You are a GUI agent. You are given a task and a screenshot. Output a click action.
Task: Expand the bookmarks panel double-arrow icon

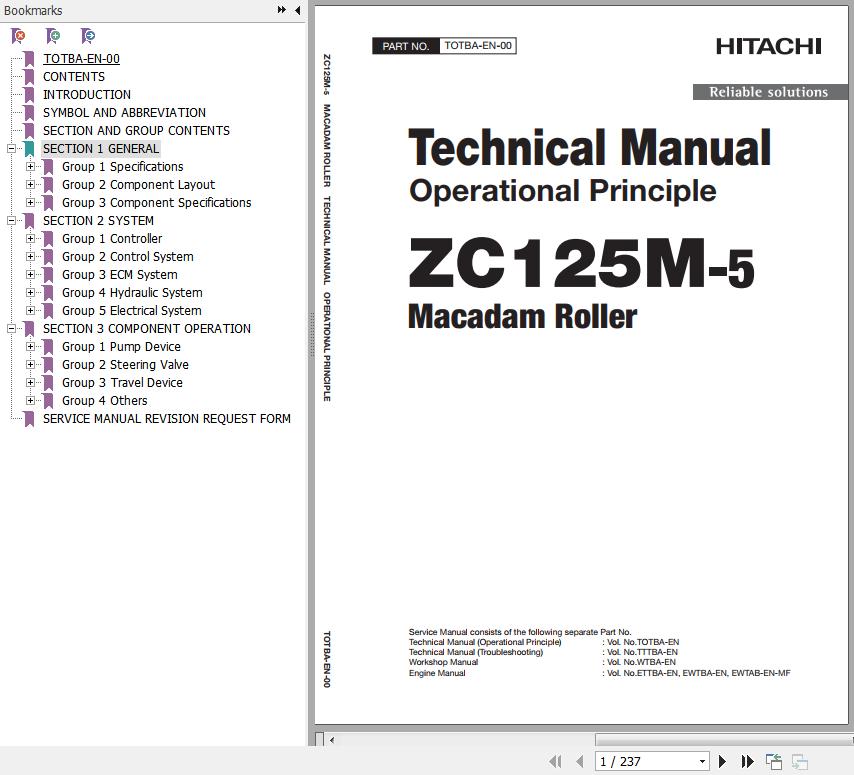click(282, 10)
